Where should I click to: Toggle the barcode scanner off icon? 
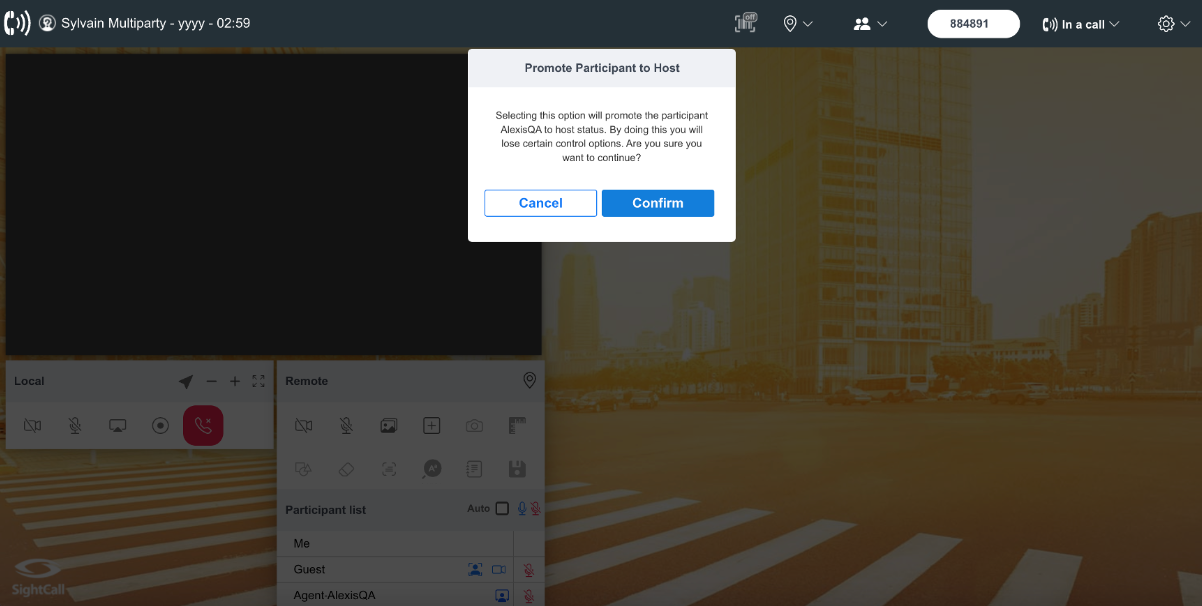[745, 23]
